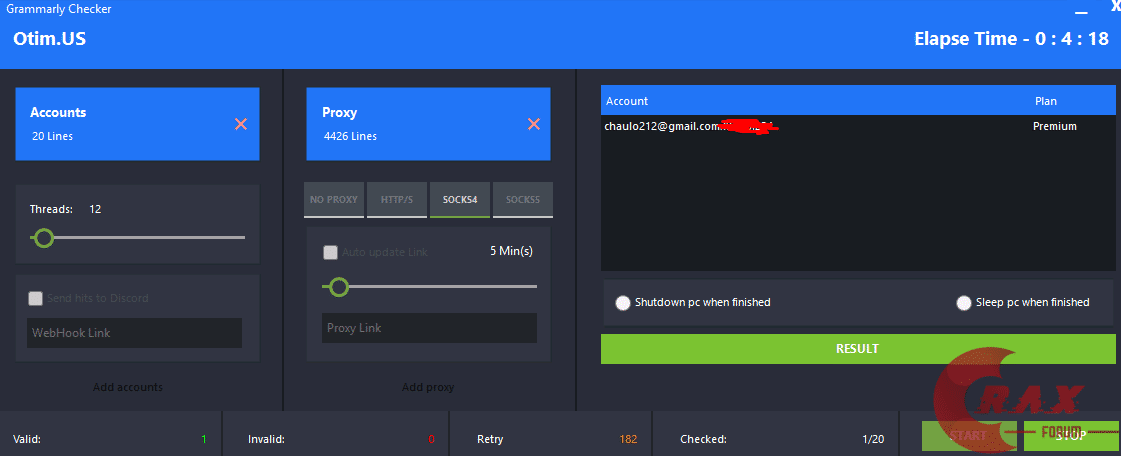Screen dimensions: 1121x456
Task: Click the Otim.US title text
Action: coord(49,39)
